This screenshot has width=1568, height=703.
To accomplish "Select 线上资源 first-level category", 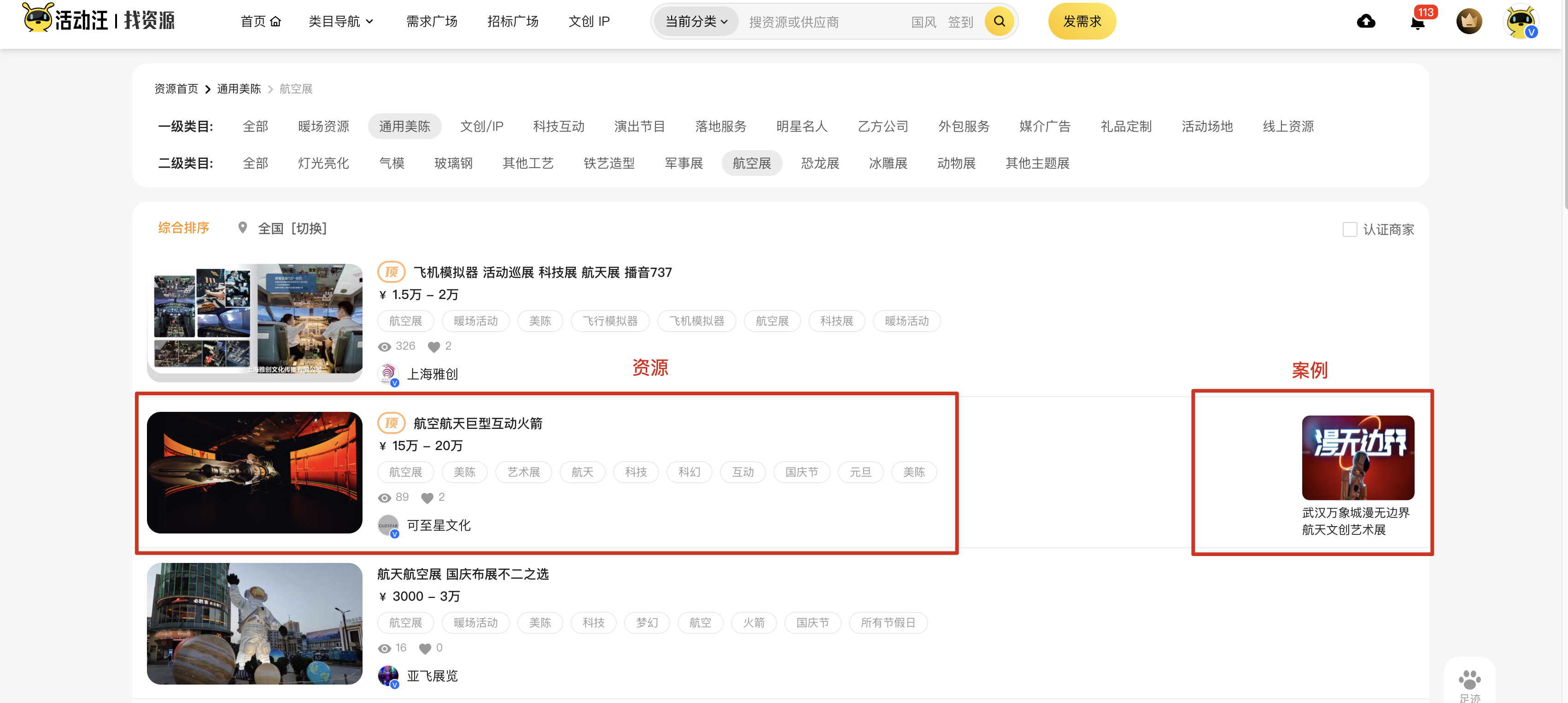I will pyautogui.click(x=1288, y=127).
